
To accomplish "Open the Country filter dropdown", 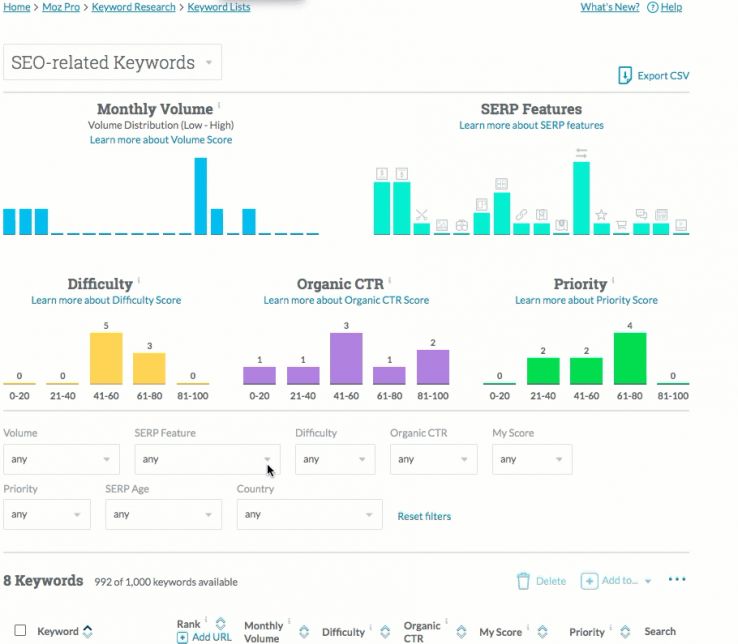I will coord(309,514).
